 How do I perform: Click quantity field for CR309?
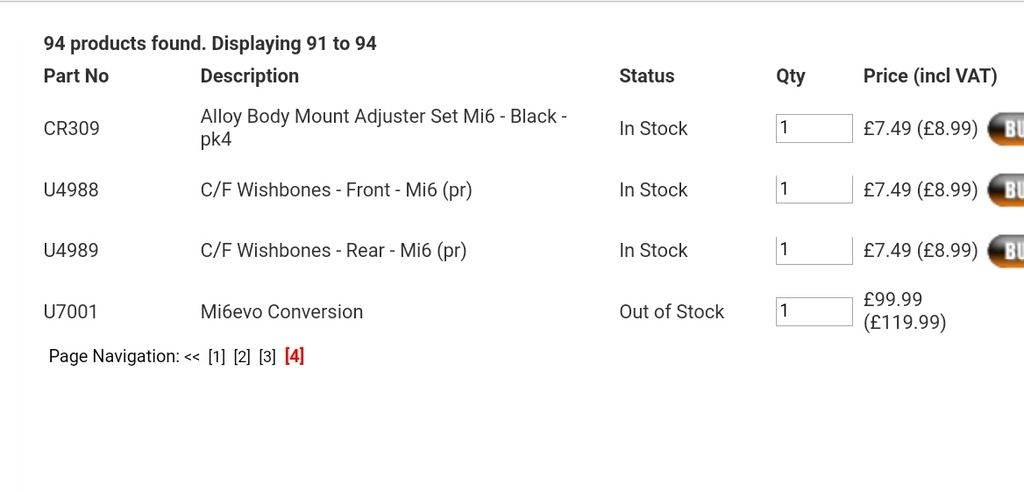(x=813, y=128)
